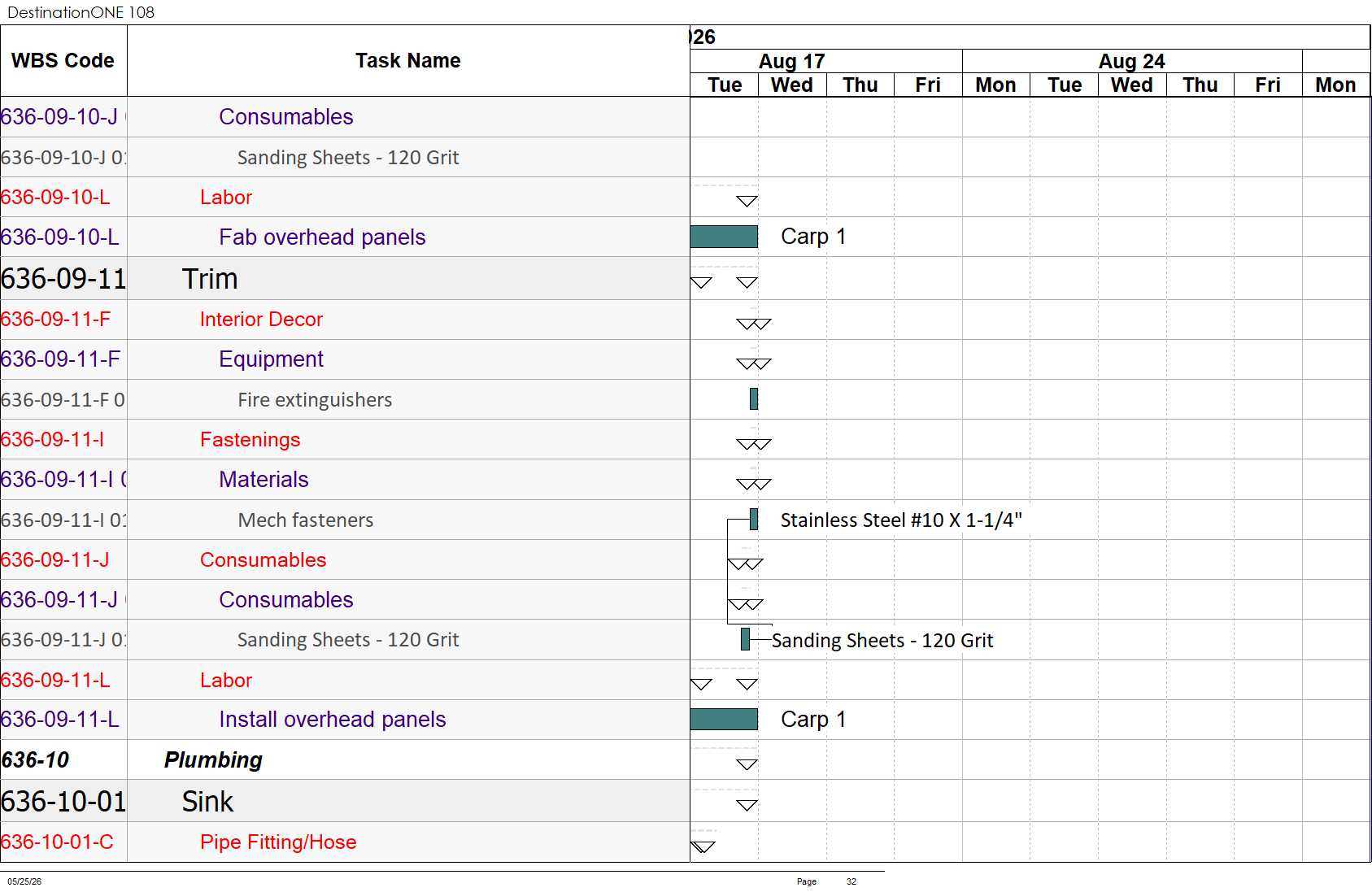1372x892 pixels.
Task: Click the Sanding Sheets task bar in 636-09-11-J row
Action: point(745,639)
